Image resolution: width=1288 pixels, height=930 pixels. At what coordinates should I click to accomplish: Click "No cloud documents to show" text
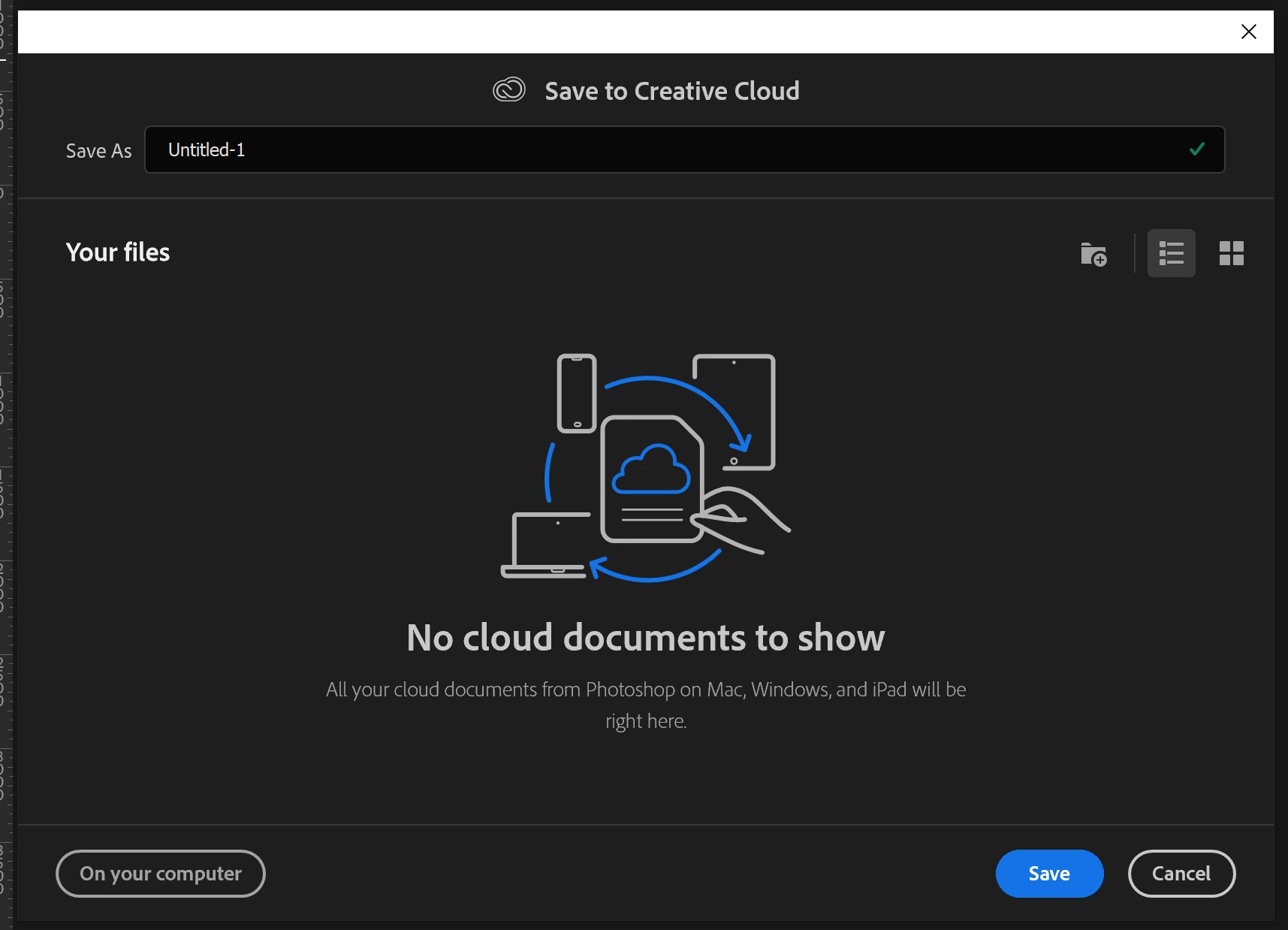tap(645, 637)
